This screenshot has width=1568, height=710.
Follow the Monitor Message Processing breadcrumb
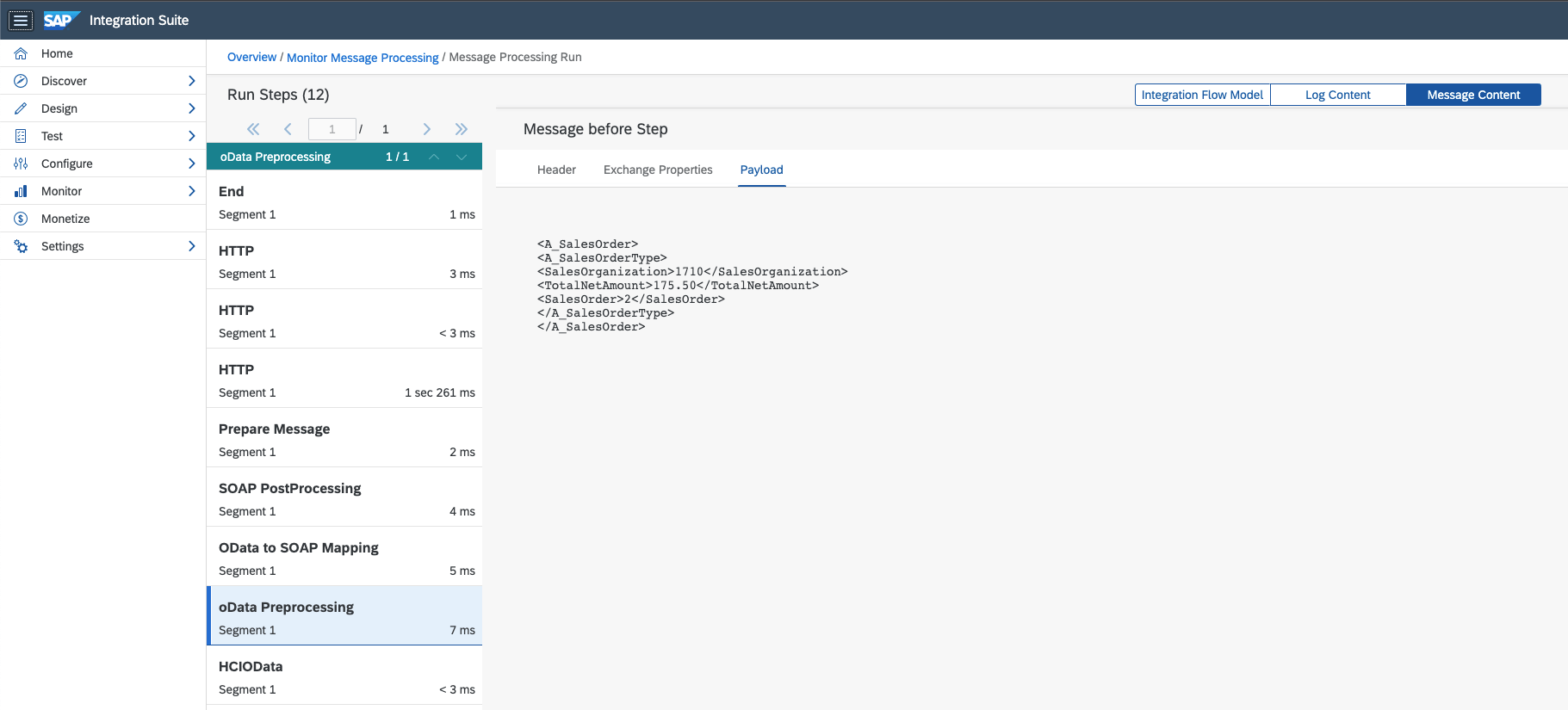coord(363,58)
